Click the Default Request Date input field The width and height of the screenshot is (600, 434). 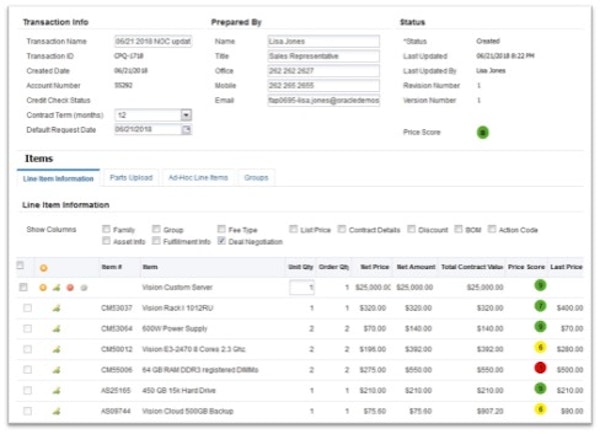coord(148,129)
